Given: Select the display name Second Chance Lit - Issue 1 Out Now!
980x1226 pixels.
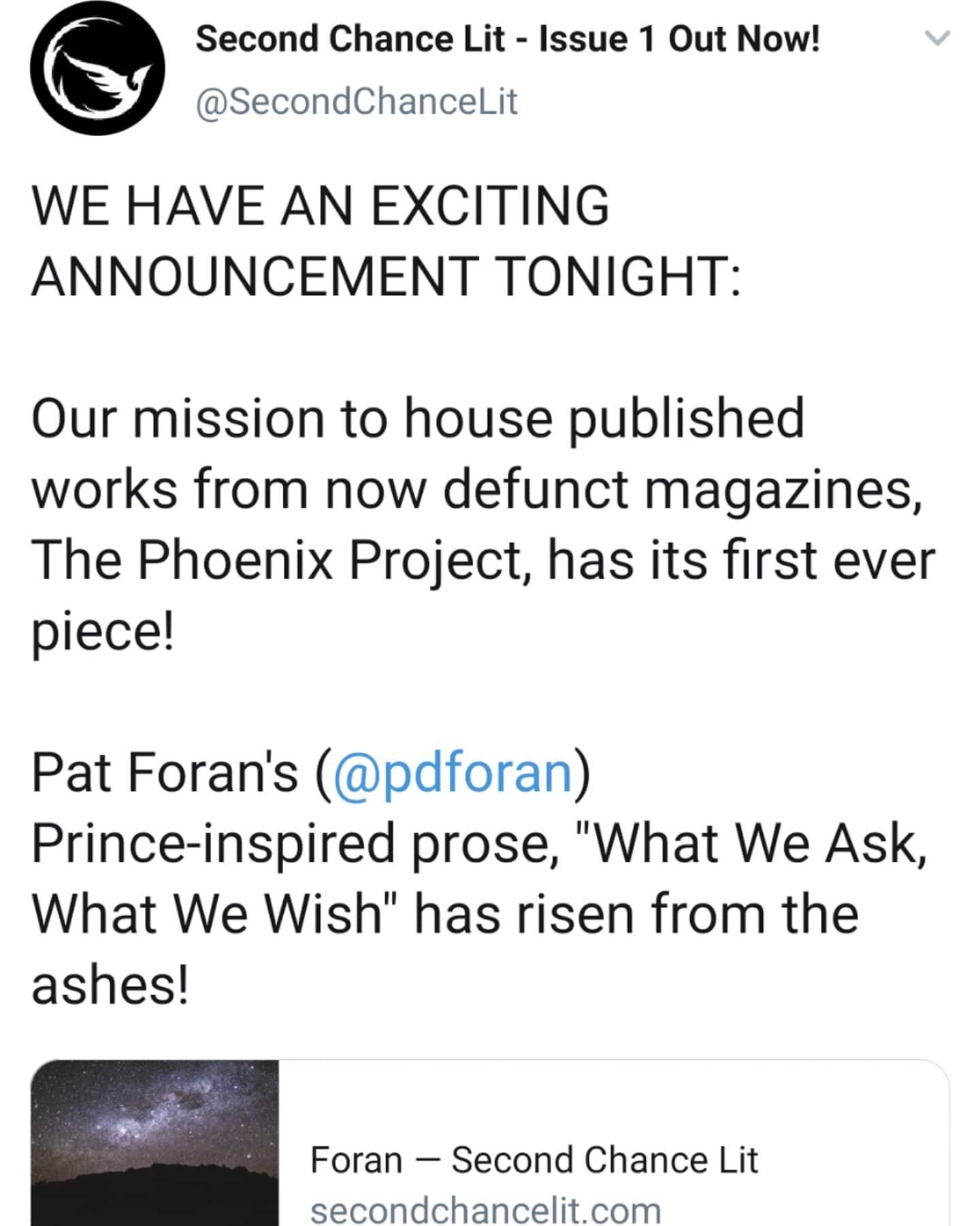Looking at the screenshot, I should coord(508,38).
